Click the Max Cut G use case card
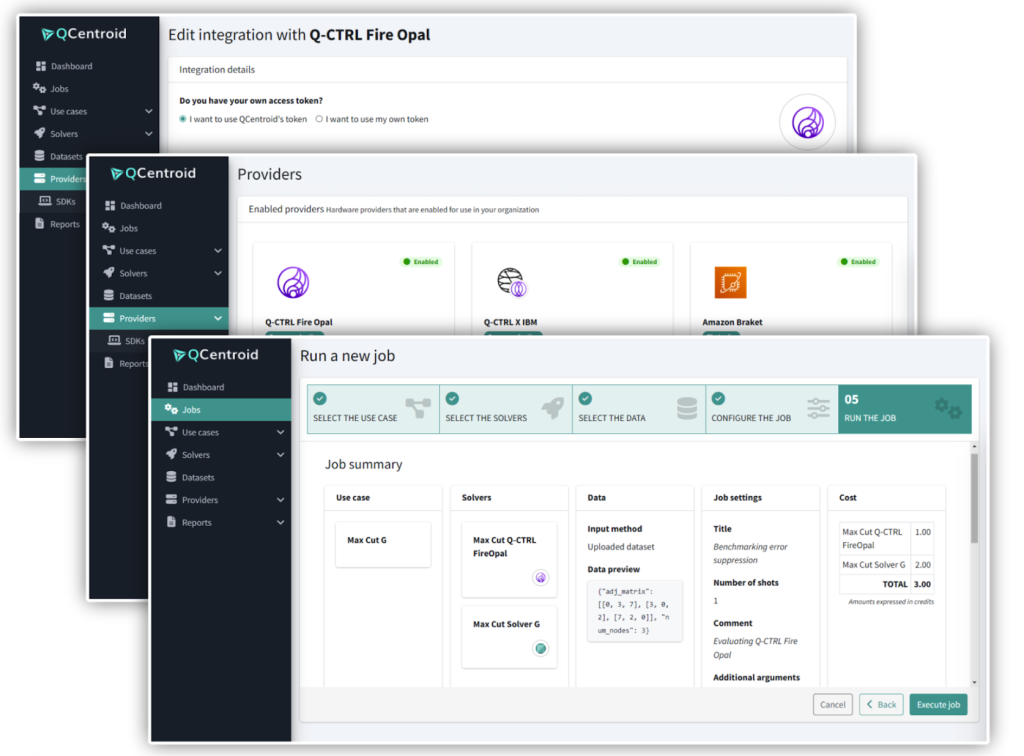Image resolution: width=1024 pixels, height=756 pixels. [x=382, y=541]
